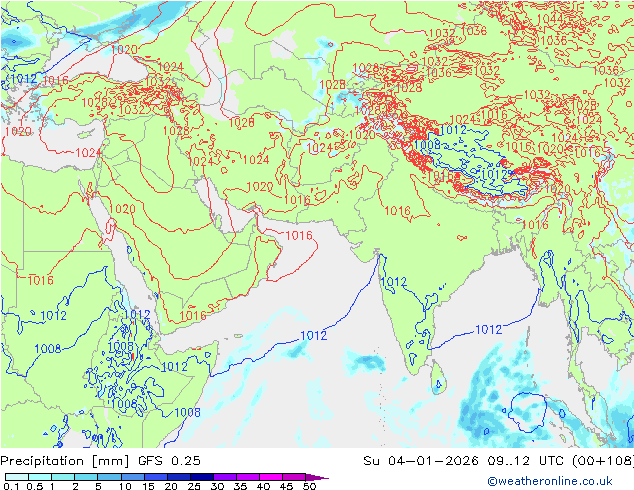Click the '50' value in the legend
Viewport: 634px width, 490px height.
point(309,486)
